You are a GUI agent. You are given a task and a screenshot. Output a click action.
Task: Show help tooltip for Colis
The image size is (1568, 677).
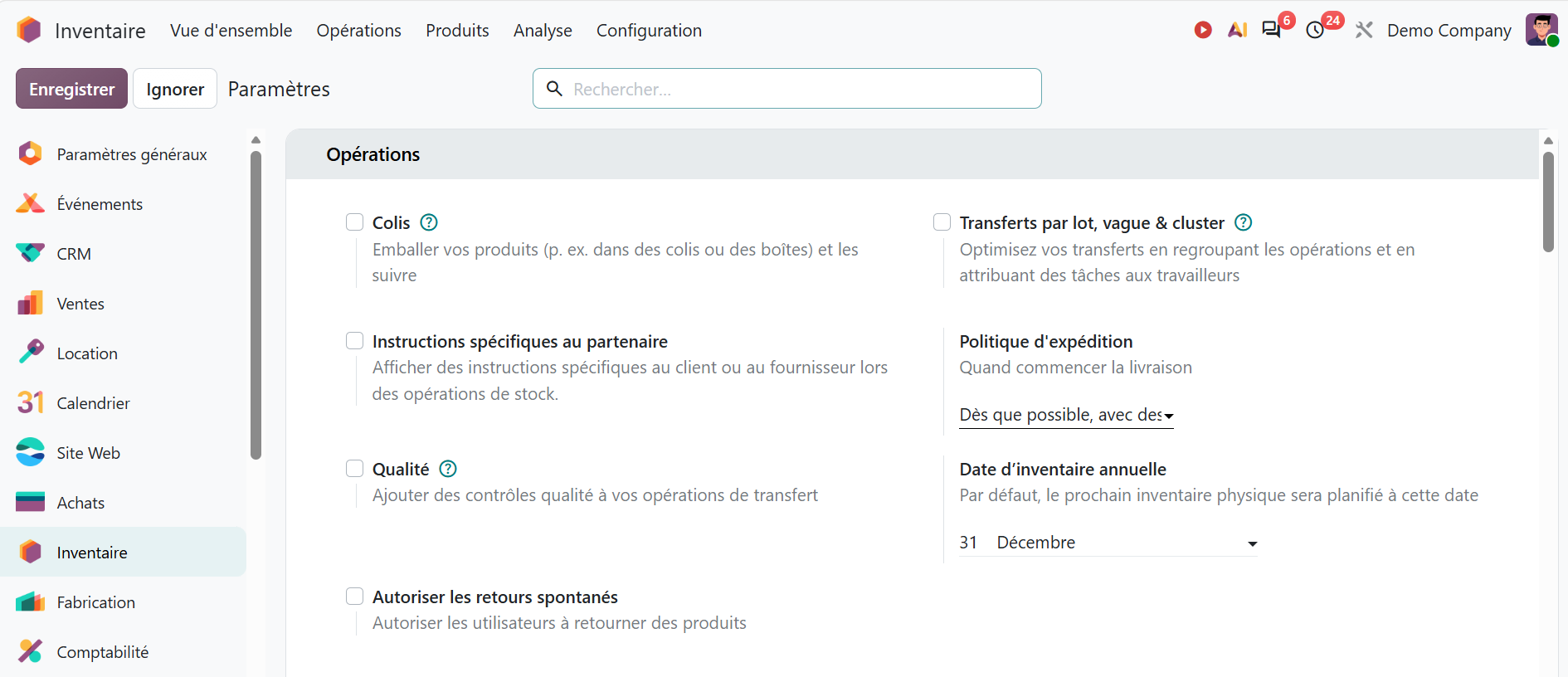coord(429,222)
